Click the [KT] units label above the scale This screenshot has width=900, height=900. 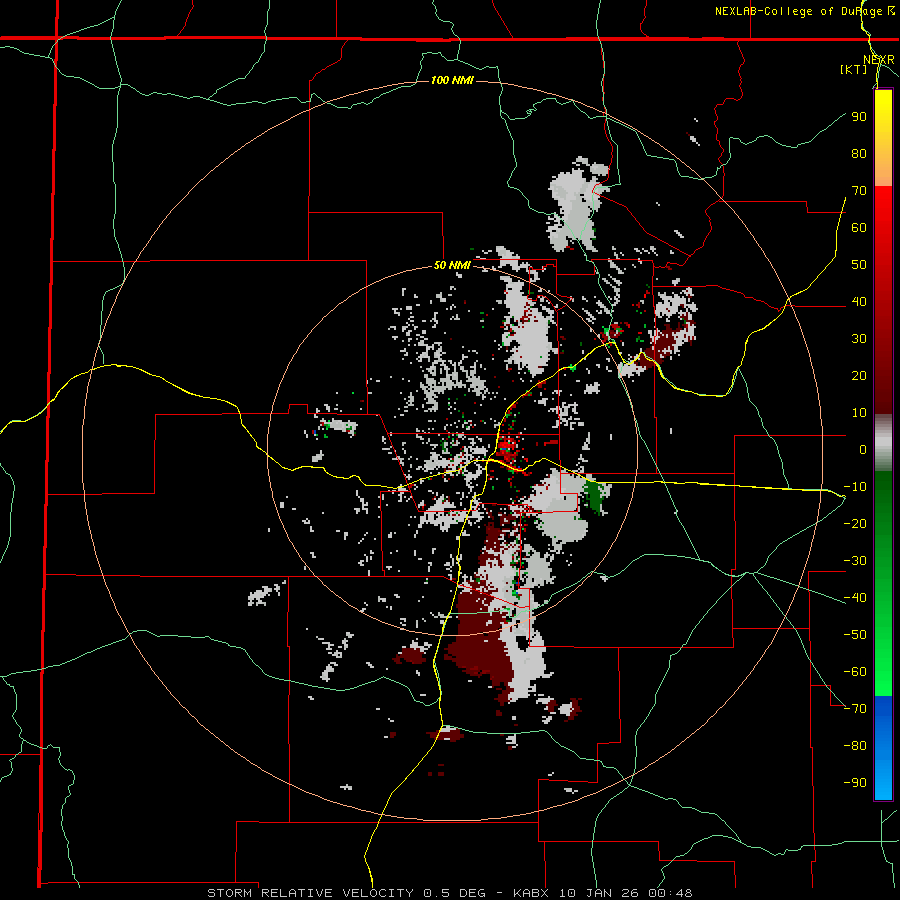point(854,69)
